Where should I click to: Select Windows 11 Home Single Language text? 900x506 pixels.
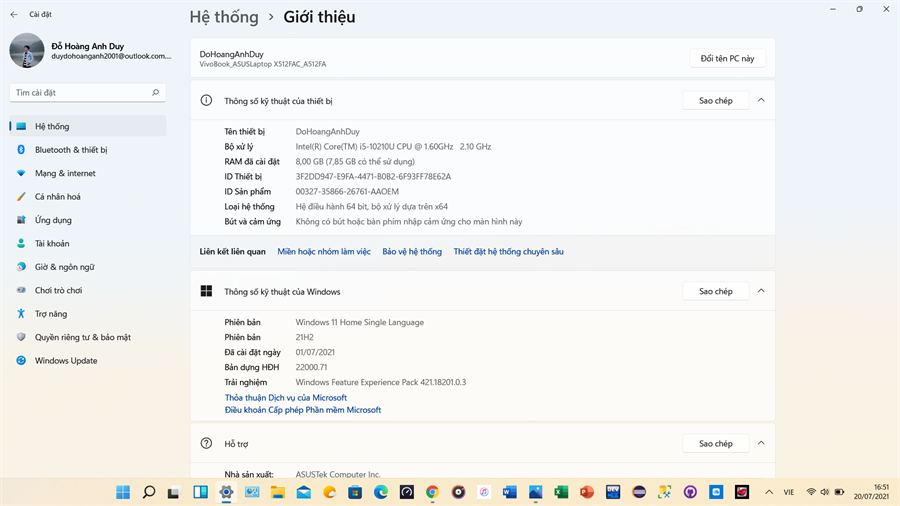click(x=360, y=322)
